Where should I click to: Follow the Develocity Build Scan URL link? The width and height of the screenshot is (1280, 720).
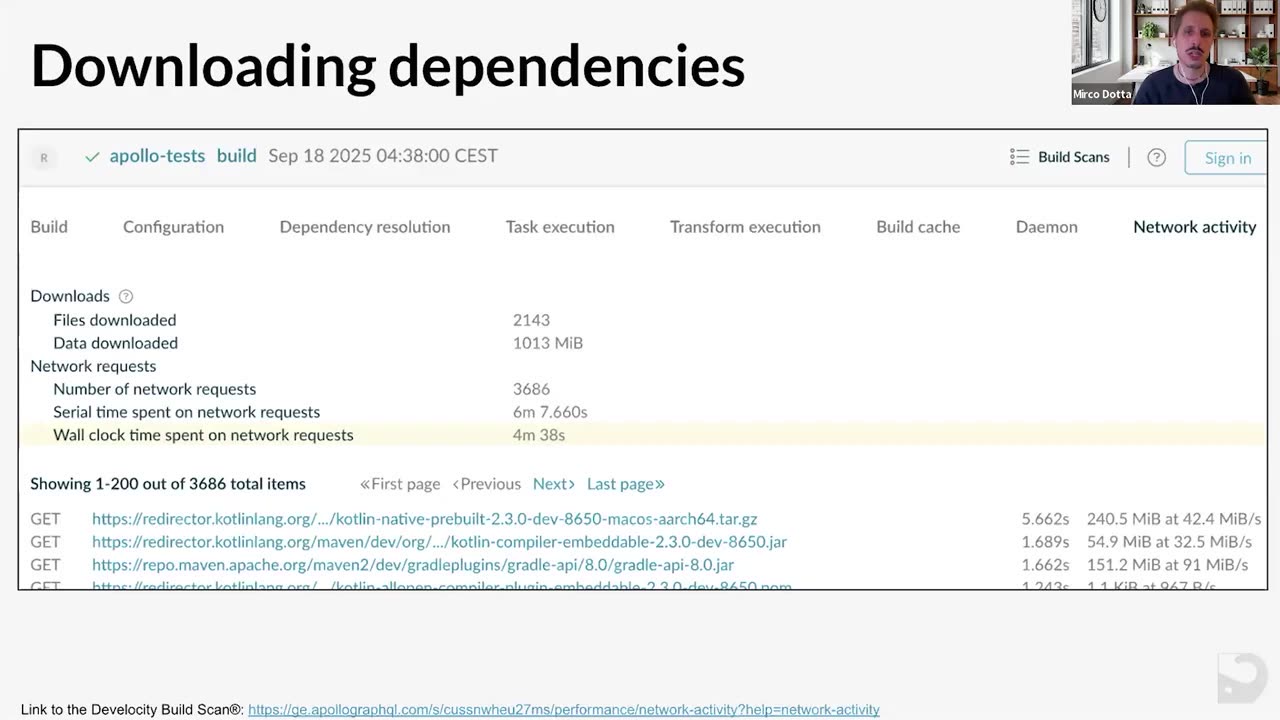[564, 710]
